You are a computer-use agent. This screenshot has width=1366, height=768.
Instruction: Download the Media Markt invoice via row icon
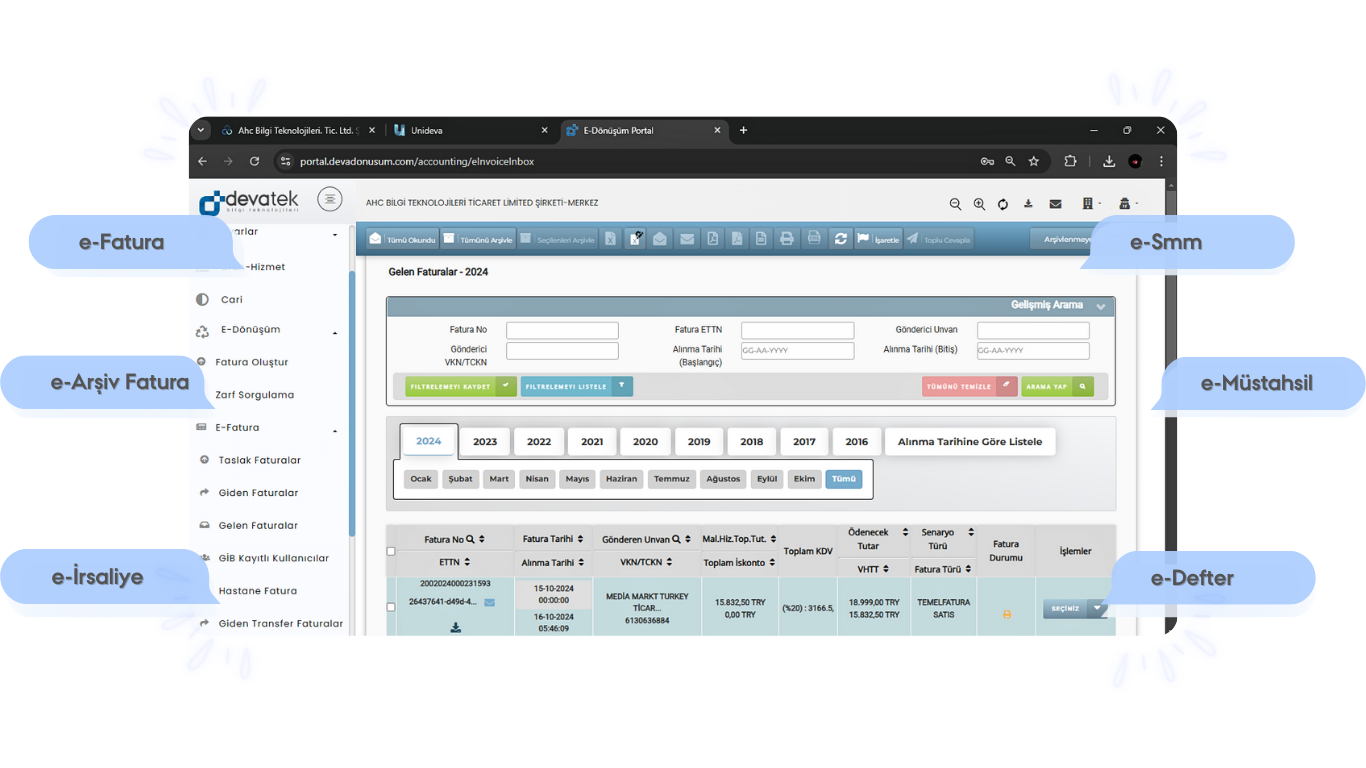point(456,627)
